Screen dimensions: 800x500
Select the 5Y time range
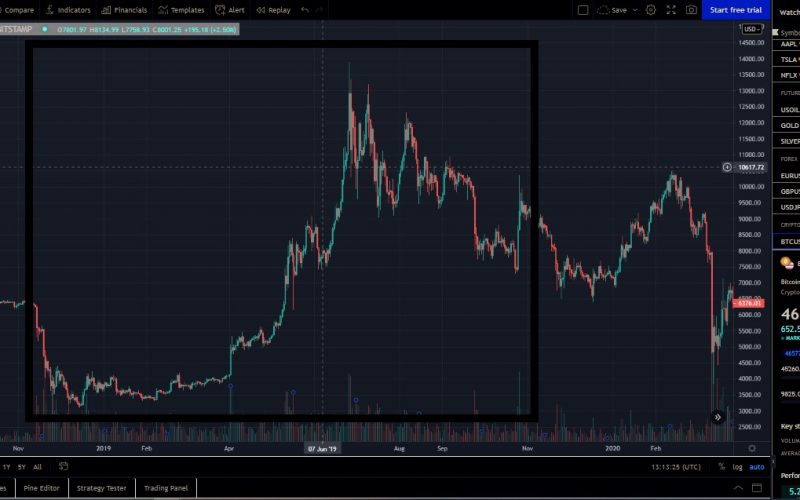click(x=22, y=467)
